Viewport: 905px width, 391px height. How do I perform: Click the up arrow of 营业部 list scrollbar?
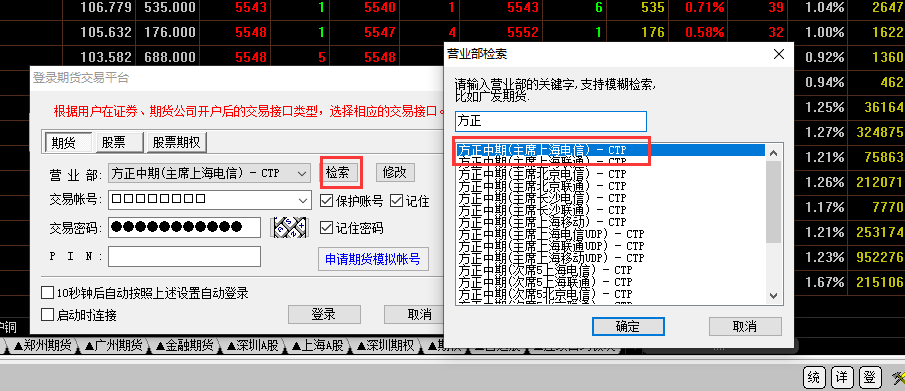[x=774, y=152]
